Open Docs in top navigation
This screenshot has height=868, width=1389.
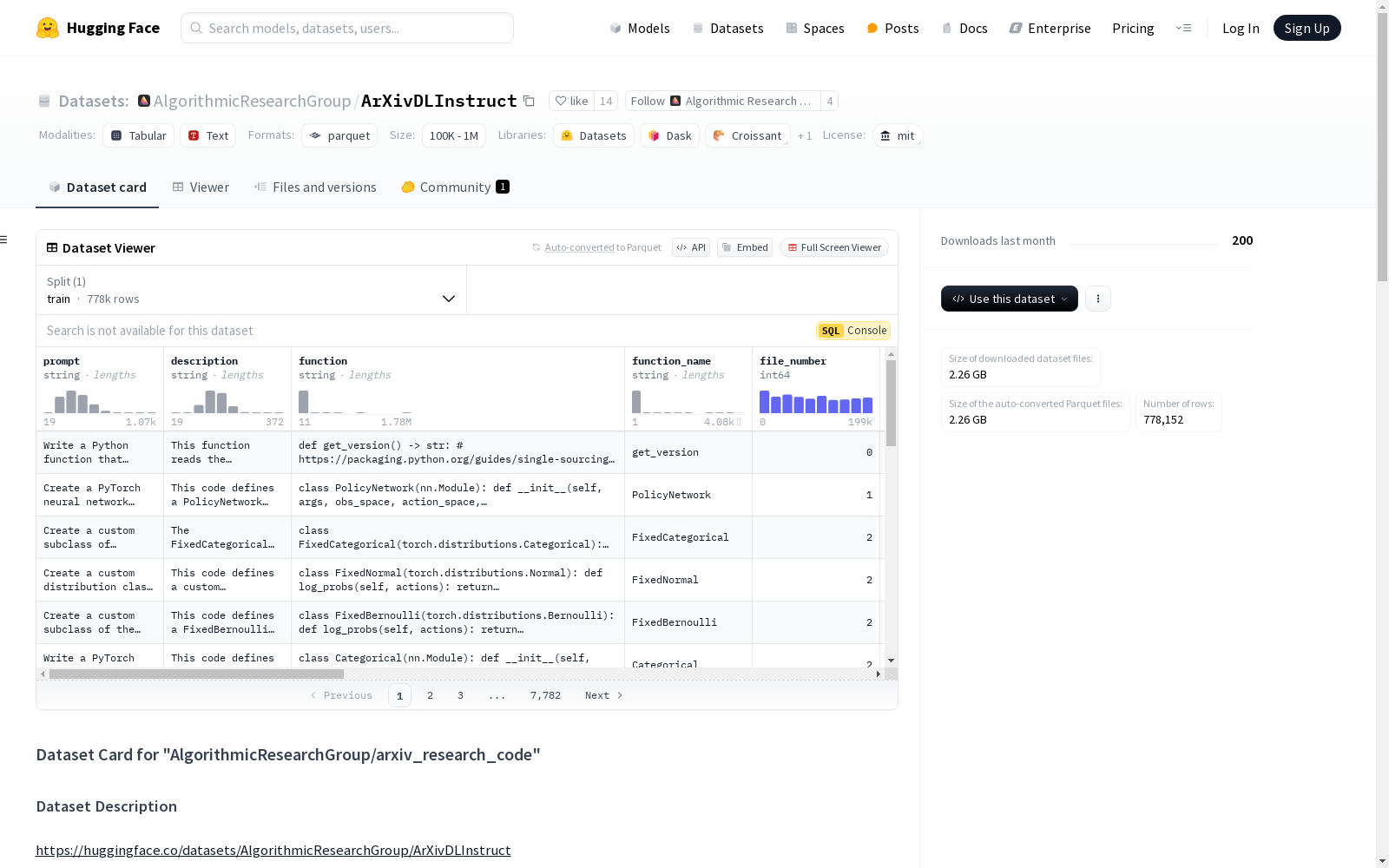click(x=964, y=28)
